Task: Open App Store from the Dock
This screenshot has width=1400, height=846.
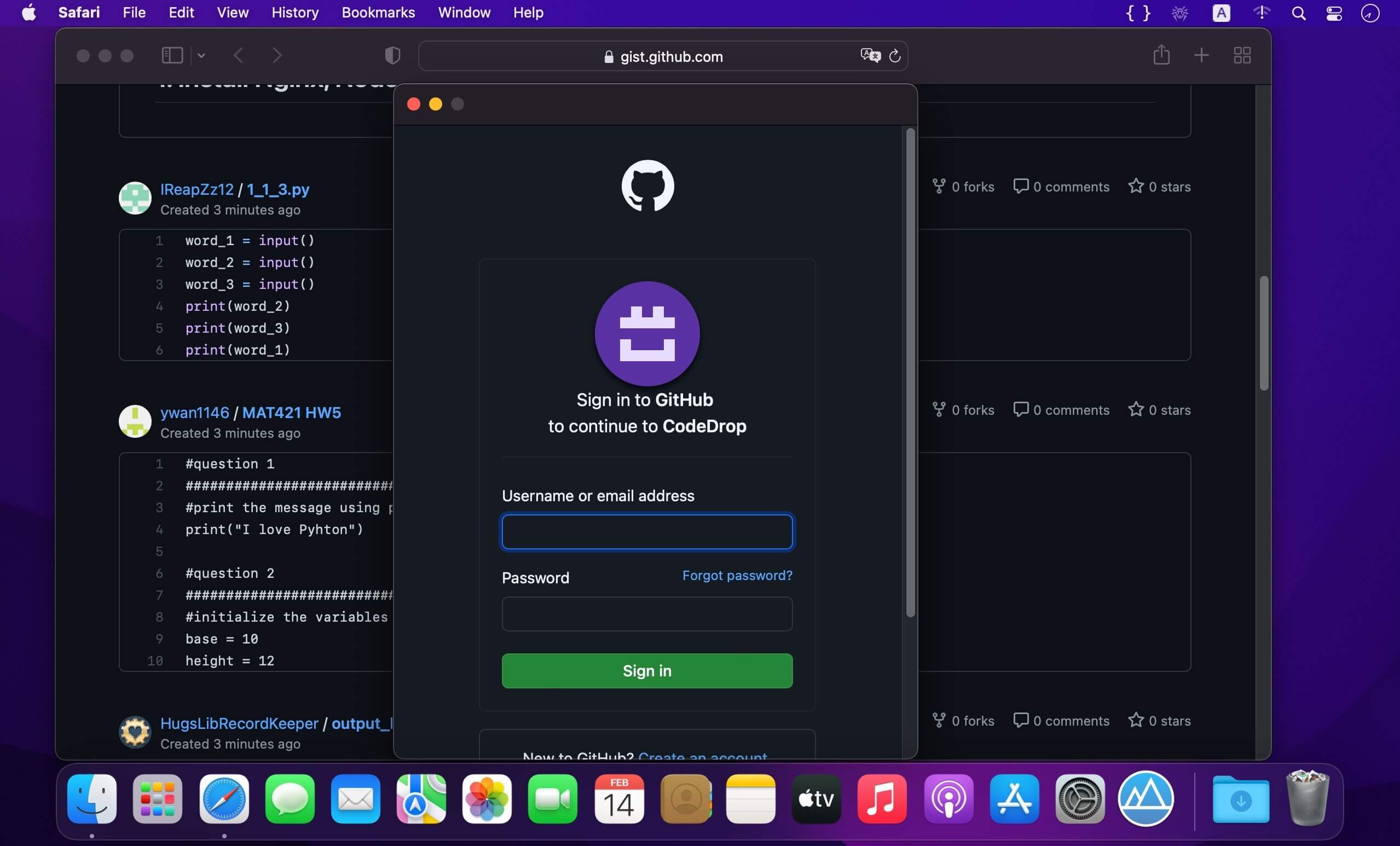Action: pyautogui.click(x=1014, y=798)
